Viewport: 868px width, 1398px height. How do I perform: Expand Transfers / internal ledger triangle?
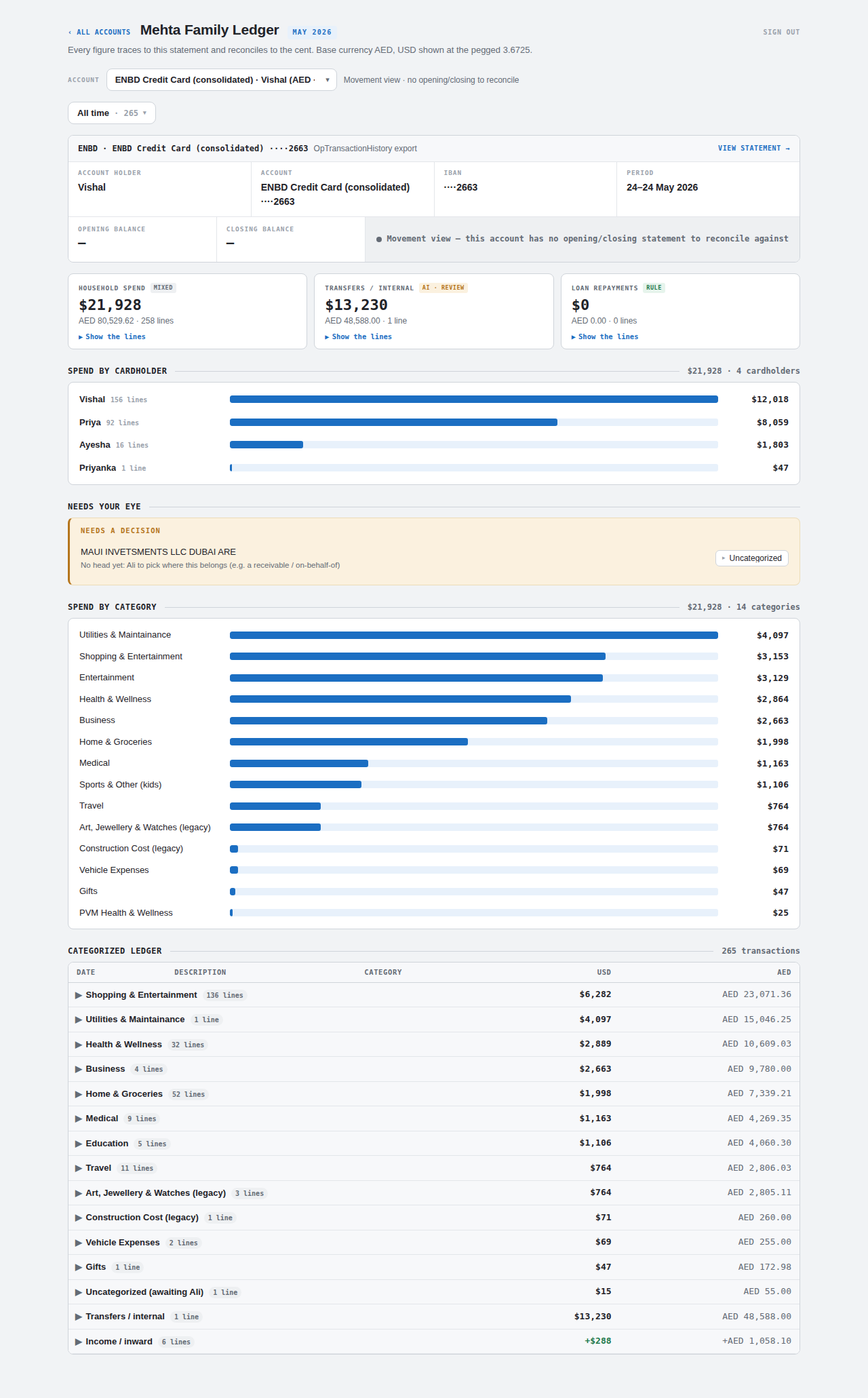pos(79,1317)
